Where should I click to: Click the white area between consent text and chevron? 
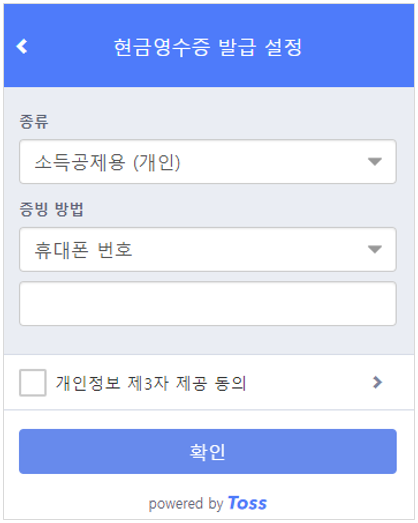coord(309,383)
